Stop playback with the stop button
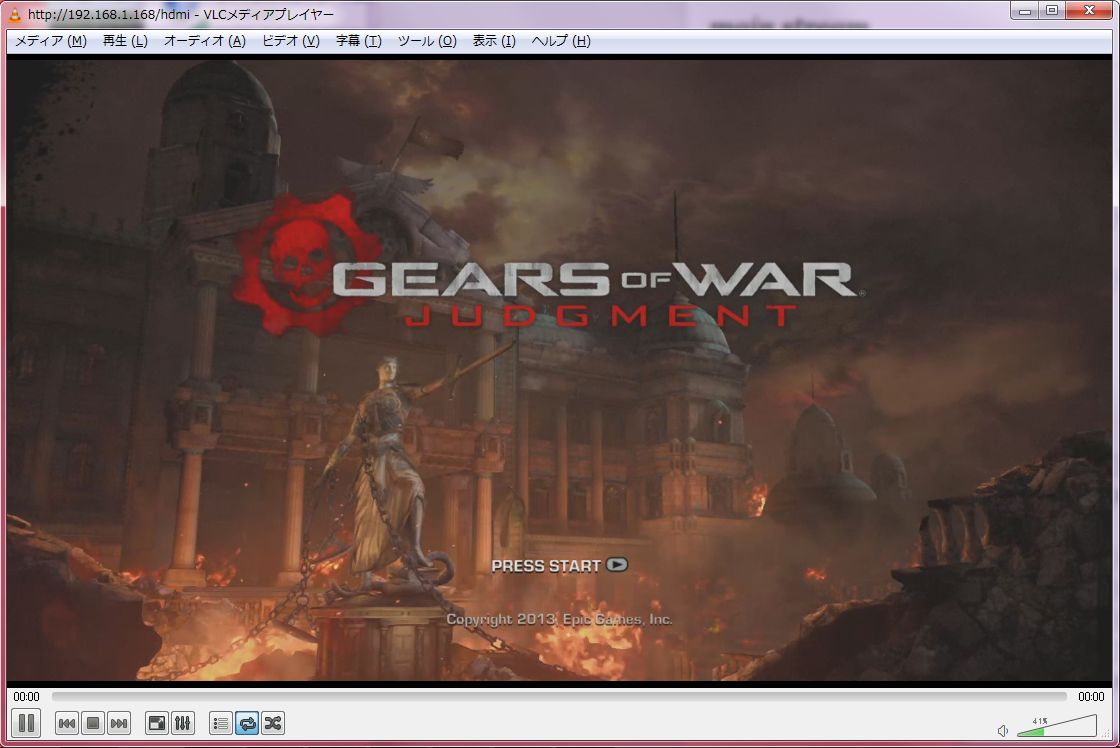Viewport: 1120px width, 748px height. pos(93,724)
